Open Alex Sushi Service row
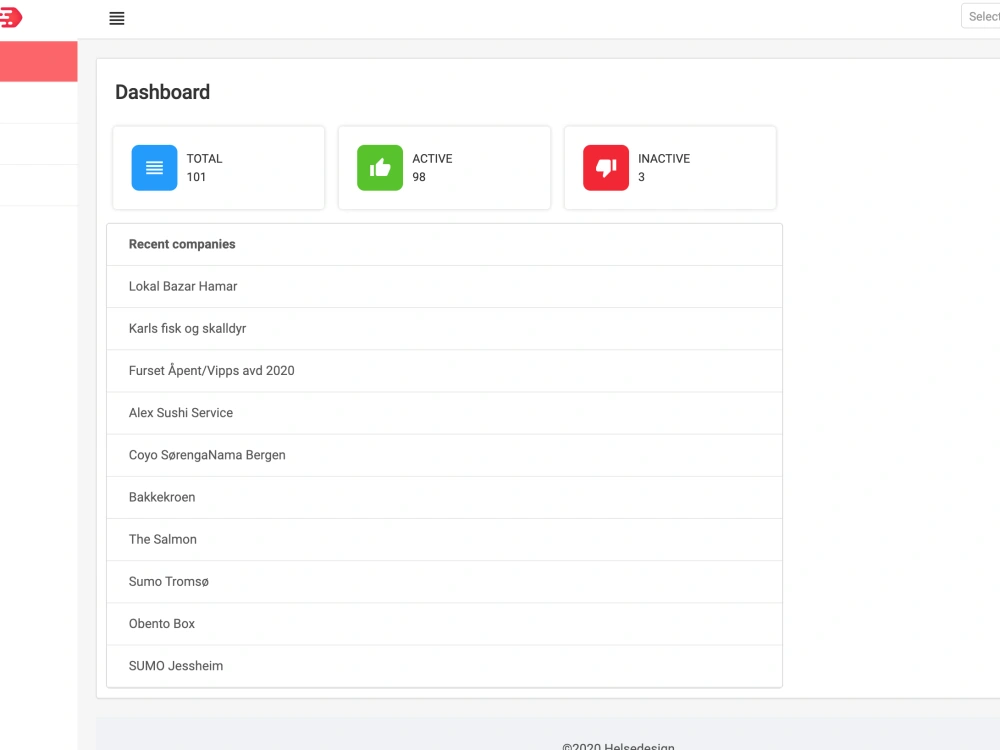This screenshot has width=1000, height=750. (x=445, y=413)
